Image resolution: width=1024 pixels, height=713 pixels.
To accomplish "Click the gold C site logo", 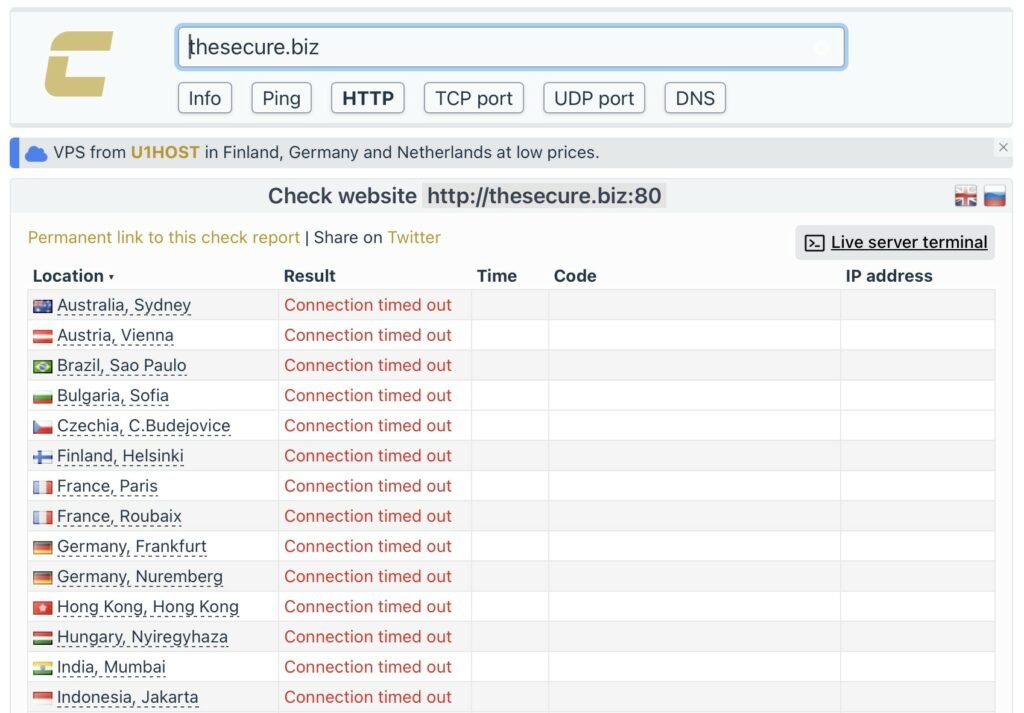I will coord(79,64).
